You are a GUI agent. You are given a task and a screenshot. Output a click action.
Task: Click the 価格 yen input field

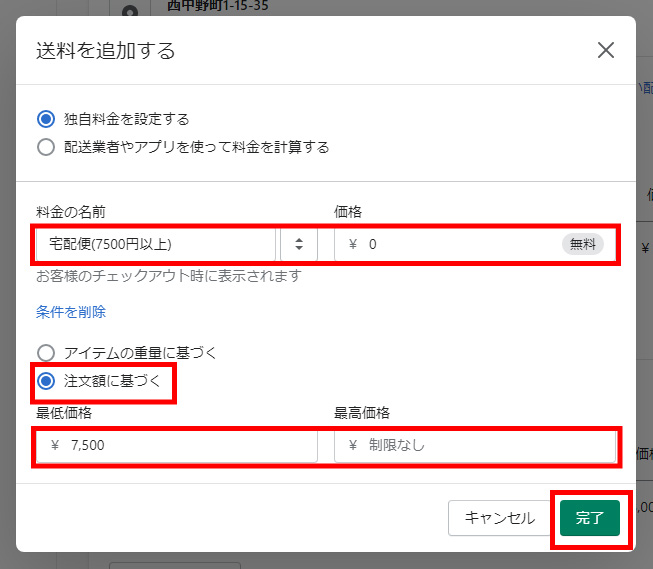pyautogui.click(x=475, y=244)
